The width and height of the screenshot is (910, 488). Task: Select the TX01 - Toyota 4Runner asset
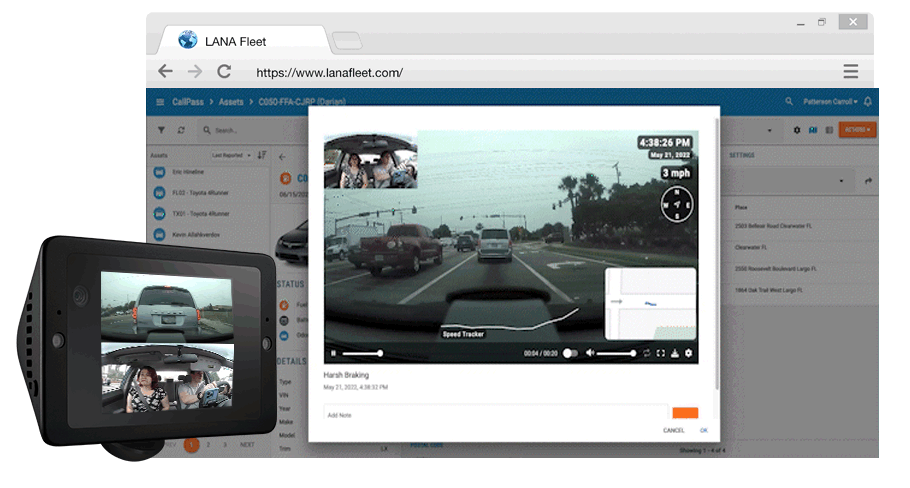(210, 214)
